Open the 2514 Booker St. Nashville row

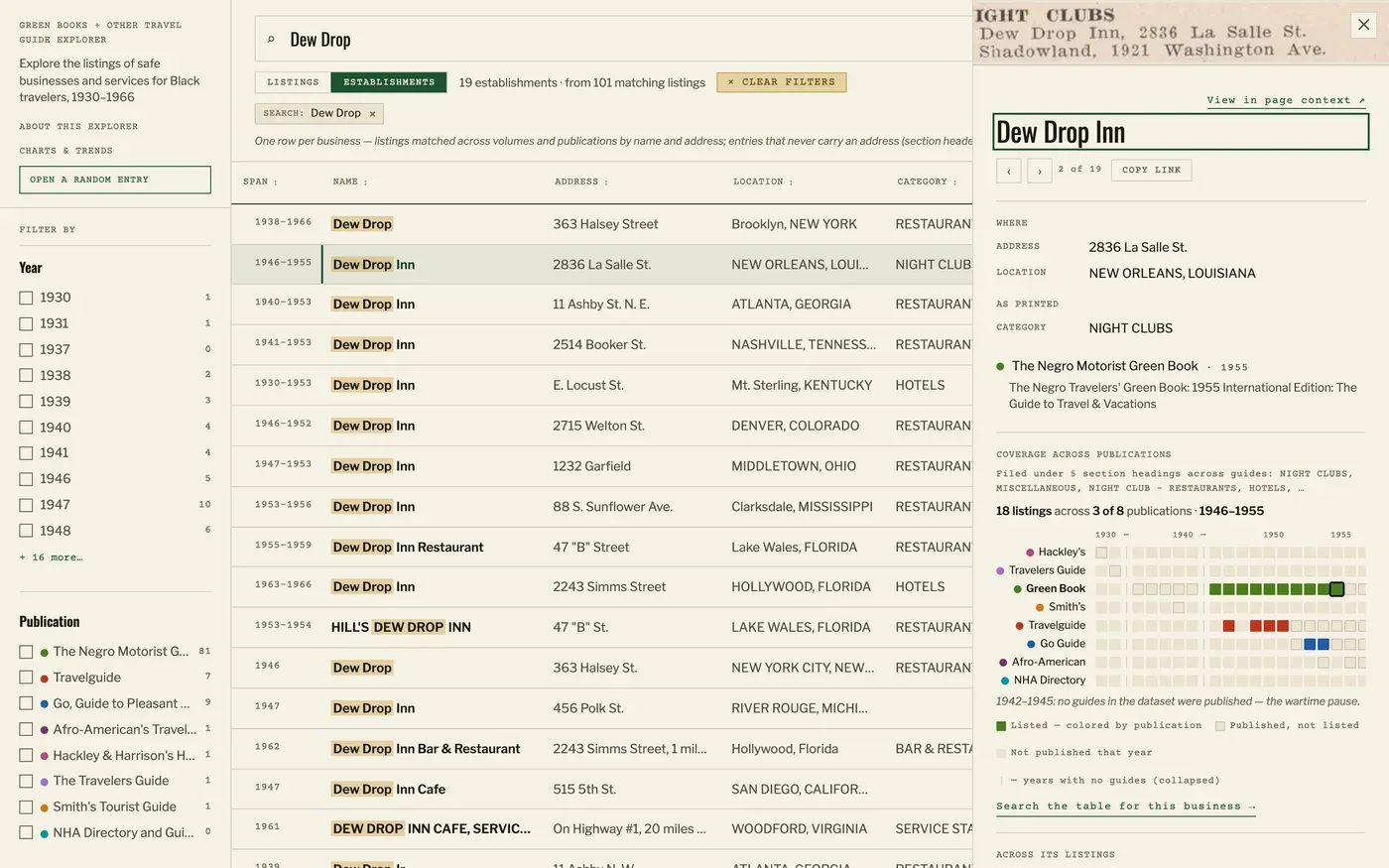[x=602, y=345]
